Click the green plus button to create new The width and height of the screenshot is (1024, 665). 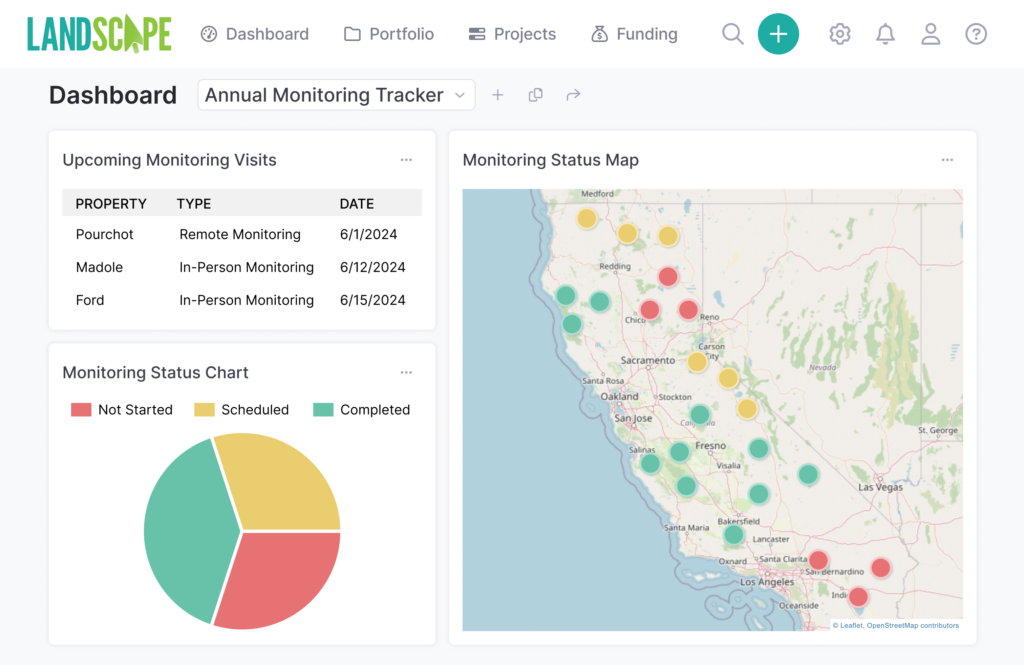tap(778, 33)
